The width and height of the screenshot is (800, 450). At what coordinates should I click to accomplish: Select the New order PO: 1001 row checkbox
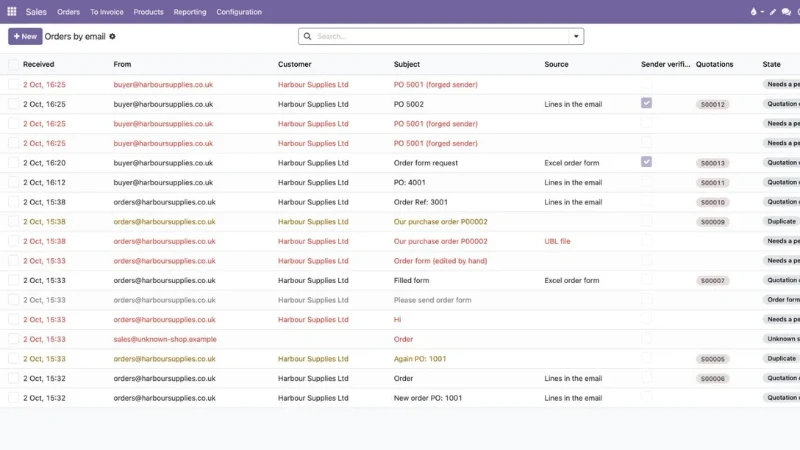click(13, 398)
